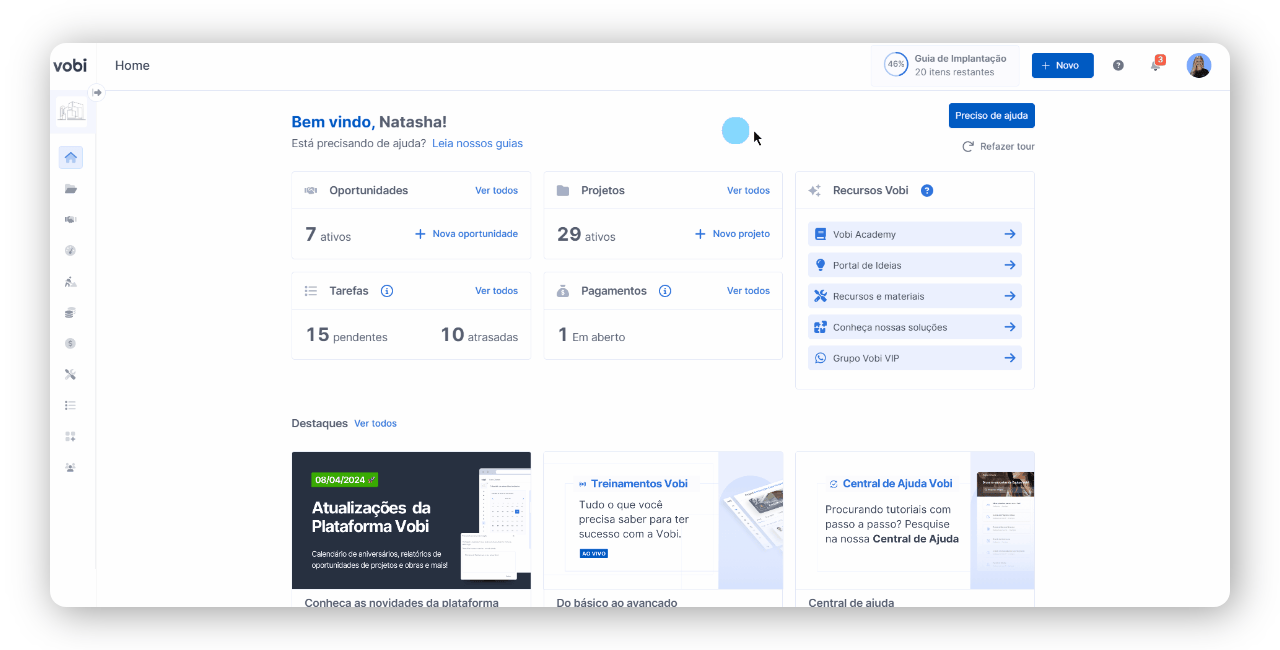This screenshot has height=650, width=1280.
Task: Click Ver todos in Tarefas card
Action: pos(496,291)
